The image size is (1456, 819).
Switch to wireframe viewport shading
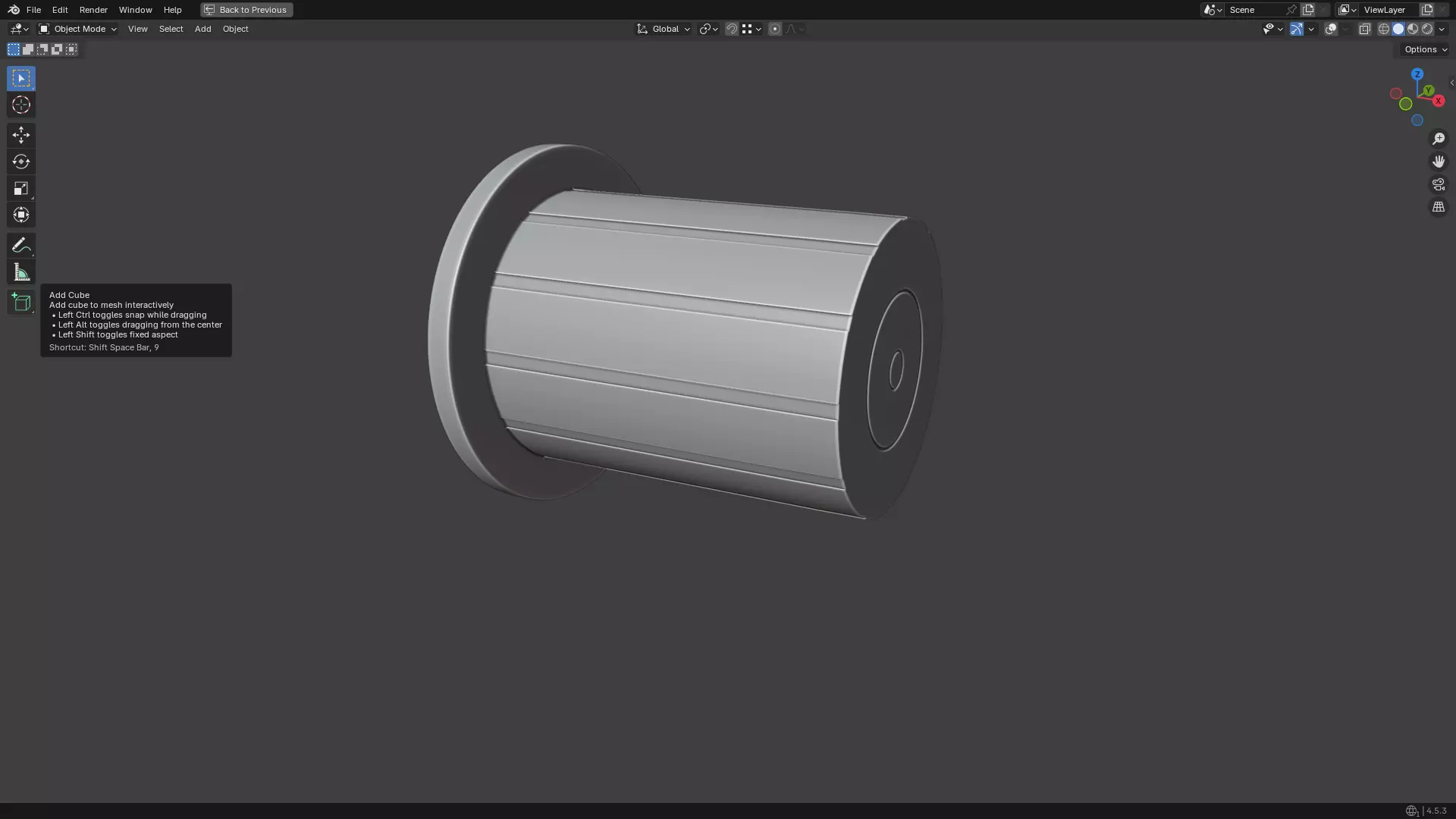tap(1383, 29)
